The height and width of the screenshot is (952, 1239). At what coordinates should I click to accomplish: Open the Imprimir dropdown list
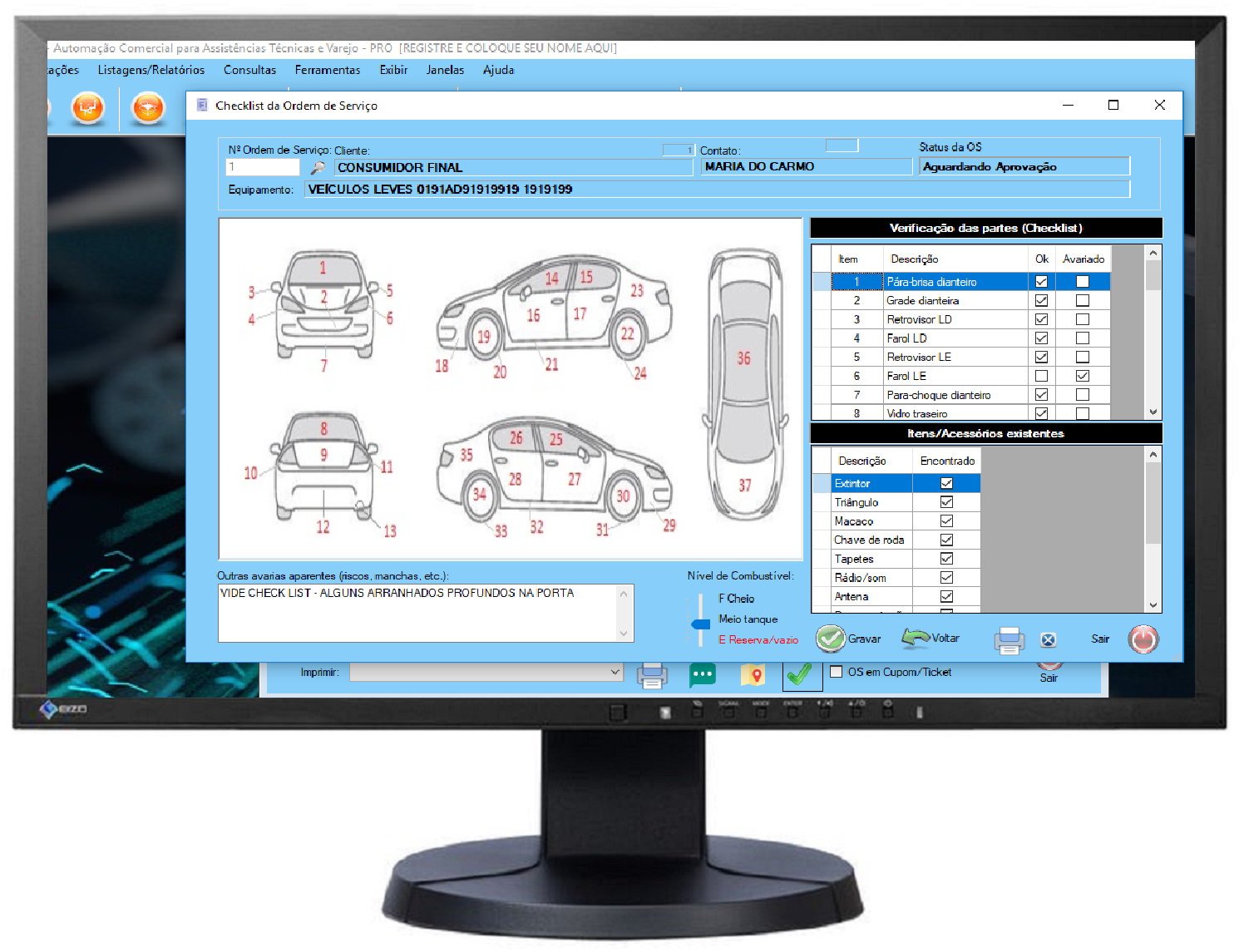[614, 672]
